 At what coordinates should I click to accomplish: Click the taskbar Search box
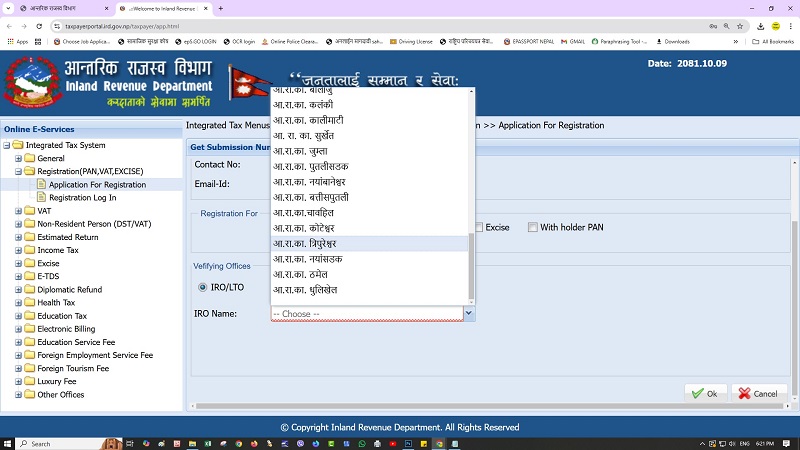[62, 443]
